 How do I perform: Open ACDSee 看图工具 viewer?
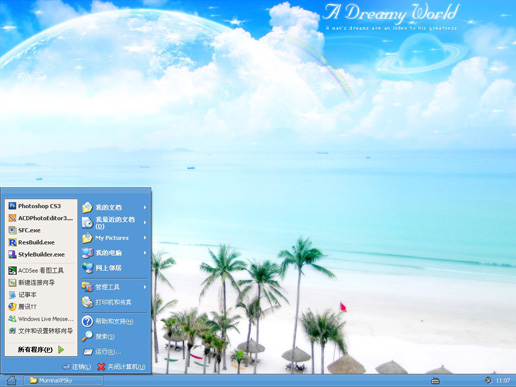41,270
